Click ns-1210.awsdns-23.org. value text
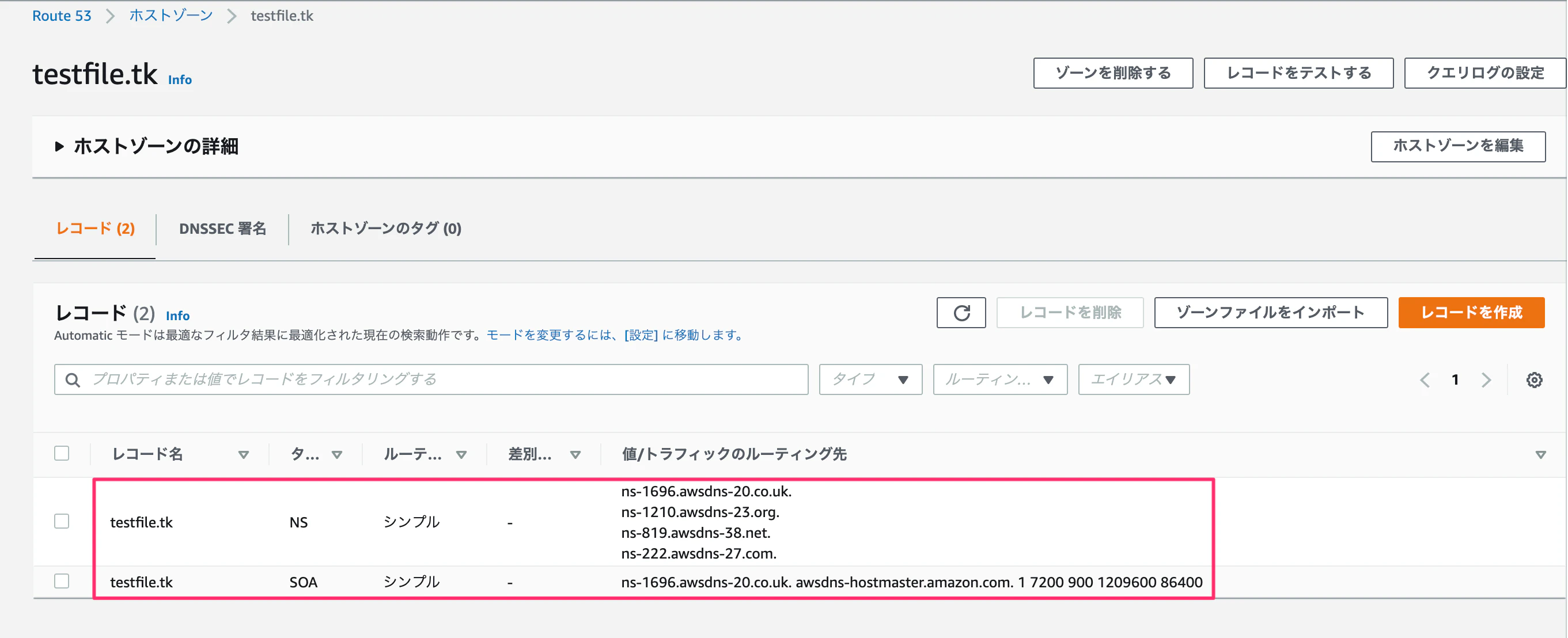Screen dimensions: 1568x638 (700, 512)
